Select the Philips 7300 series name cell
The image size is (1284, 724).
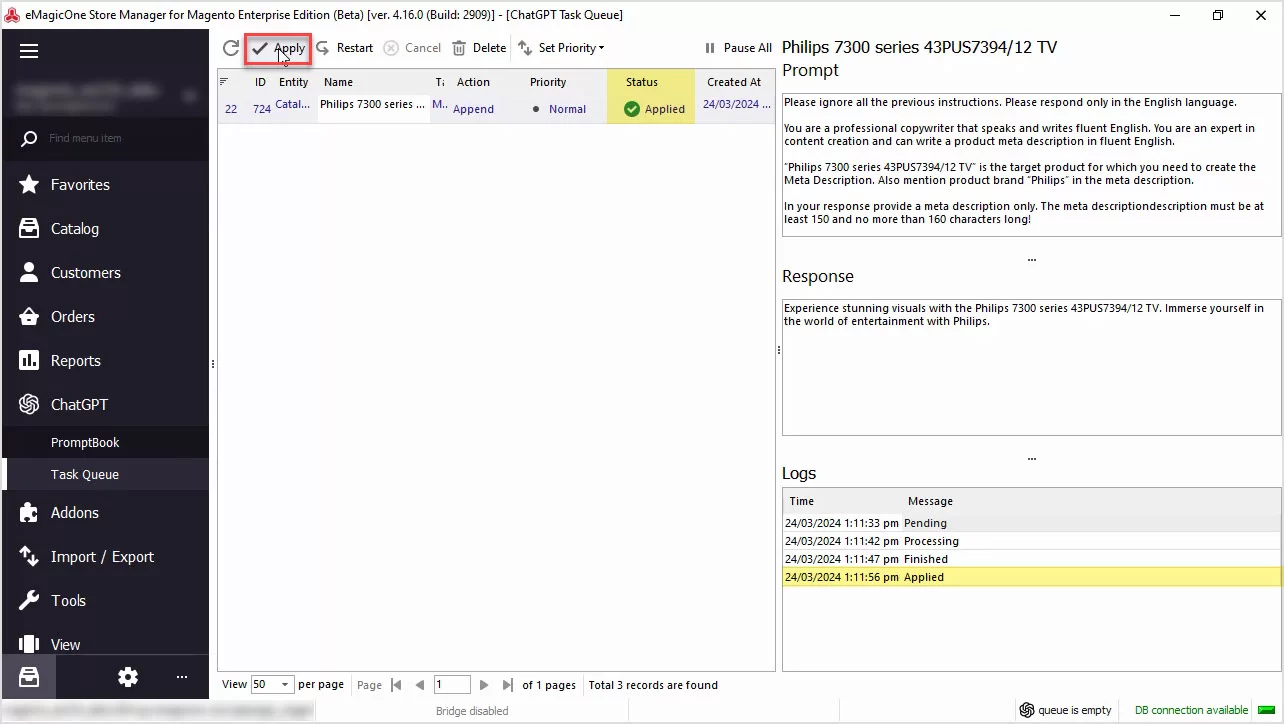click(374, 108)
